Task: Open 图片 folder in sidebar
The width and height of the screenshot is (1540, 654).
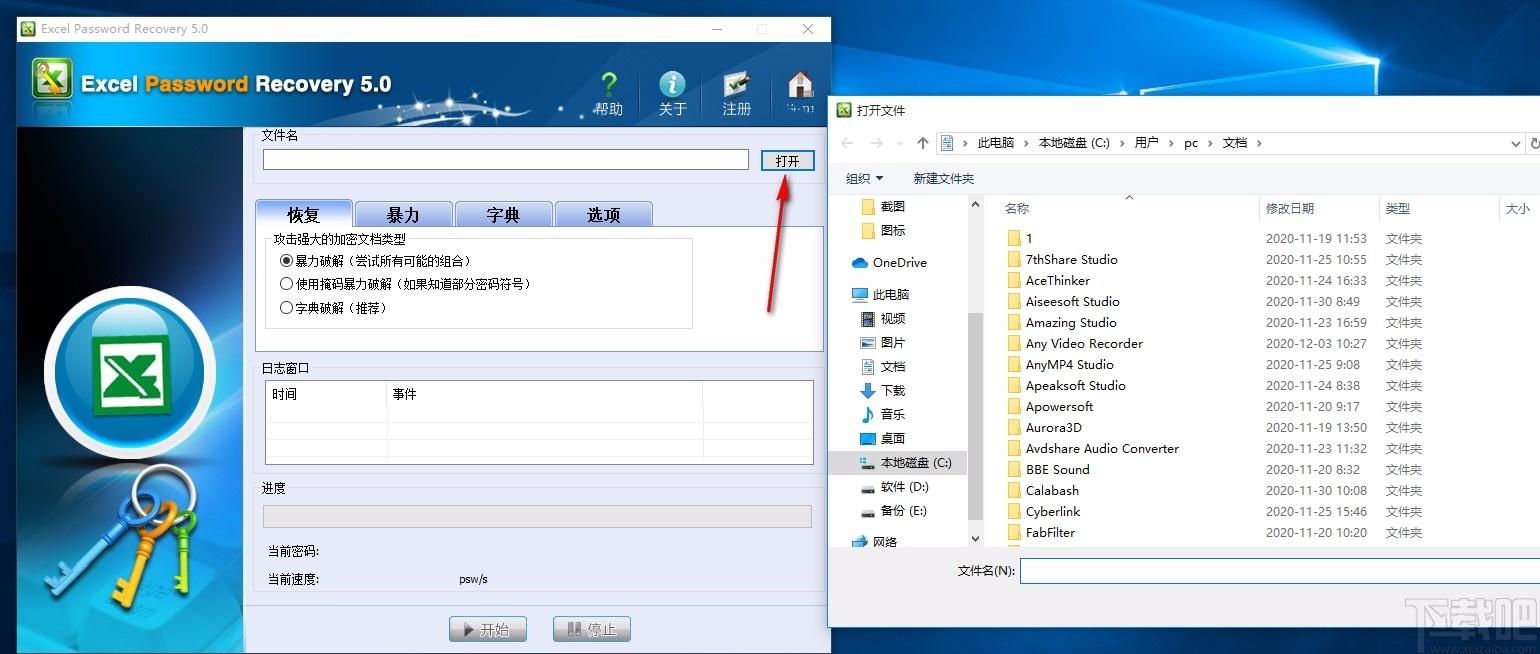Action: (x=883, y=343)
